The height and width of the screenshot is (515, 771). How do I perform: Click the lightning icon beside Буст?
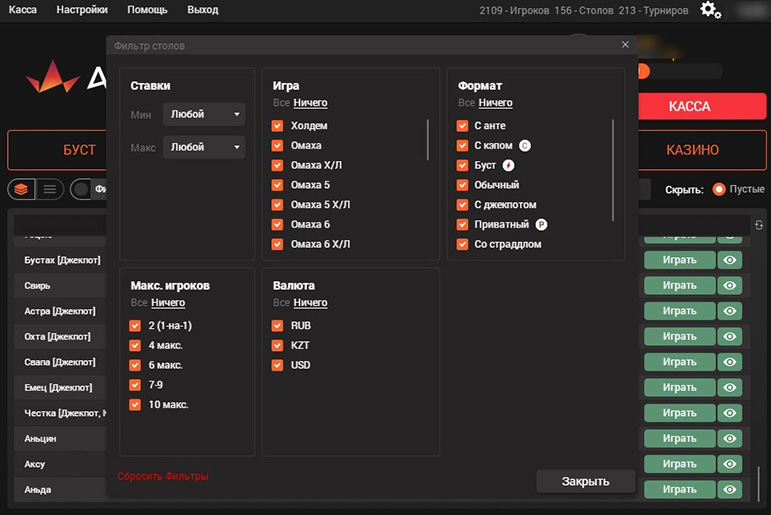(x=508, y=165)
